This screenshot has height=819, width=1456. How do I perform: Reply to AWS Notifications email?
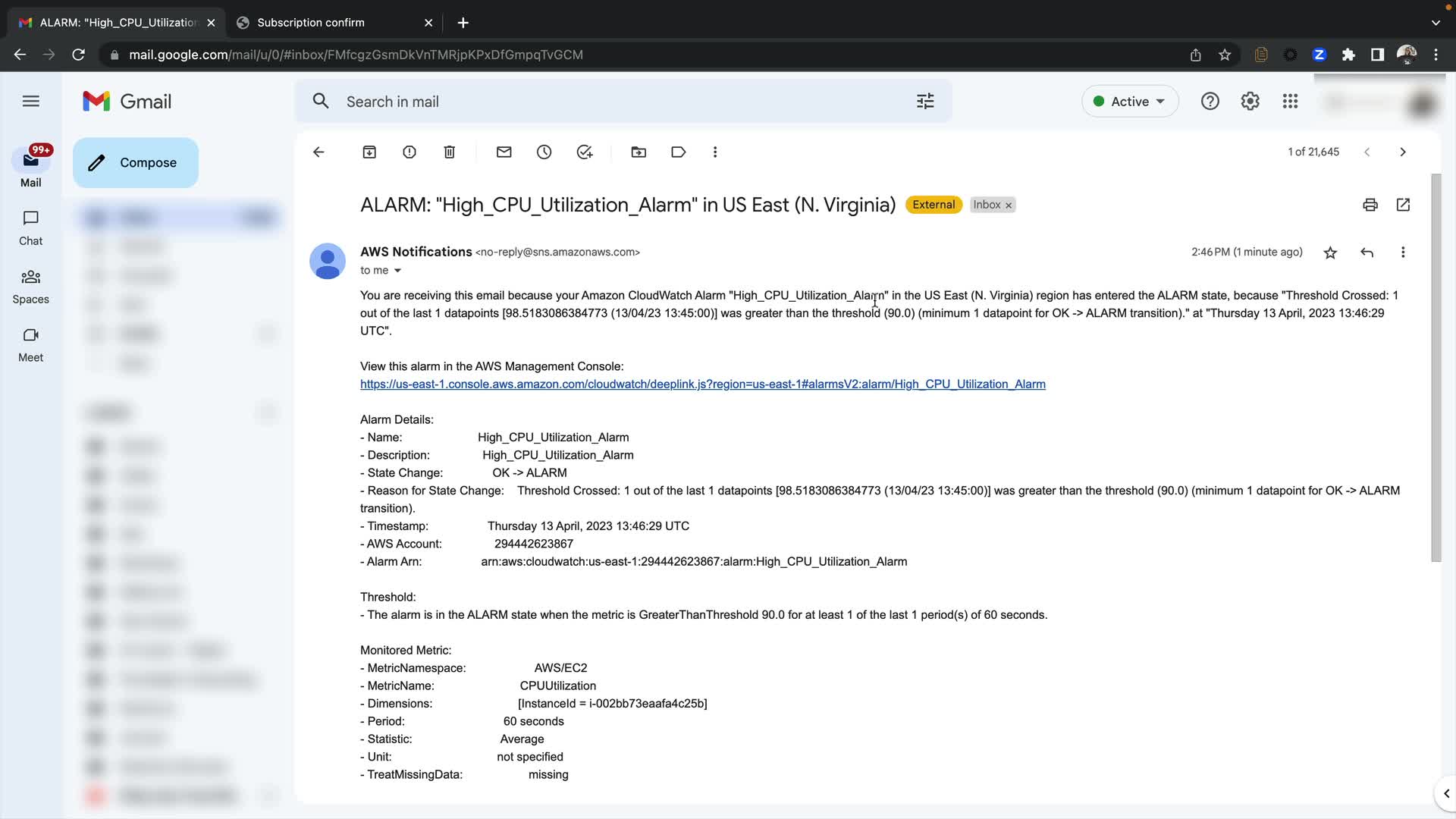click(1367, 253)
